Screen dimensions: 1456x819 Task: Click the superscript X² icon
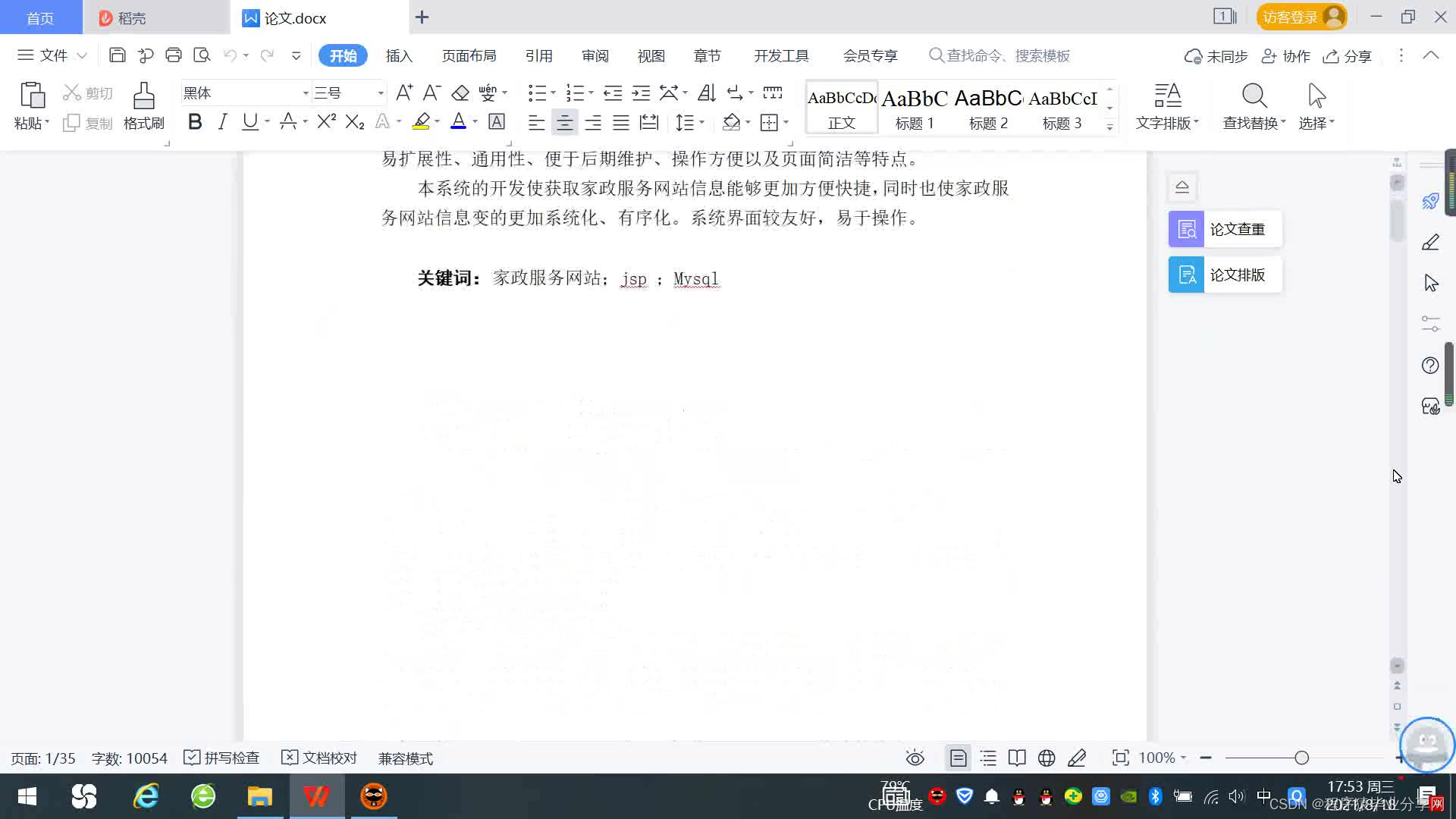click(326, 122)
